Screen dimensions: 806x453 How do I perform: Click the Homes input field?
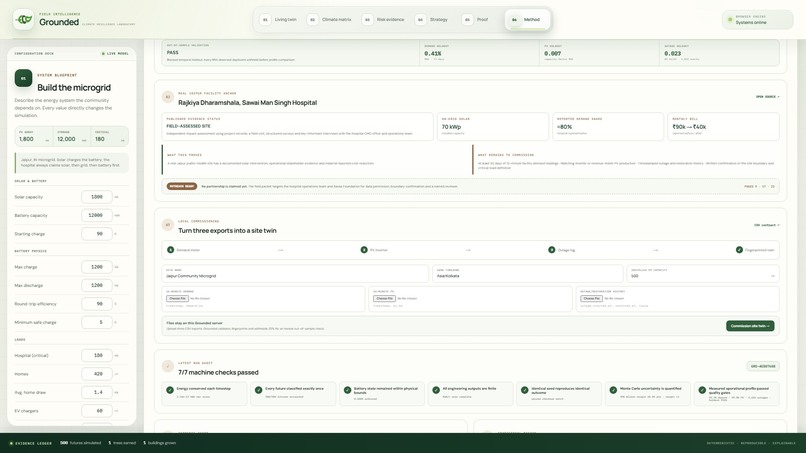[x=97, y=374]
